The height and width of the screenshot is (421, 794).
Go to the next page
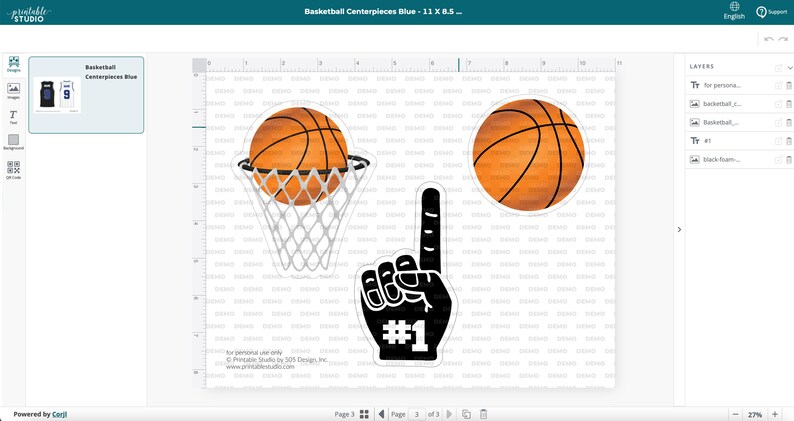[449, 414]
